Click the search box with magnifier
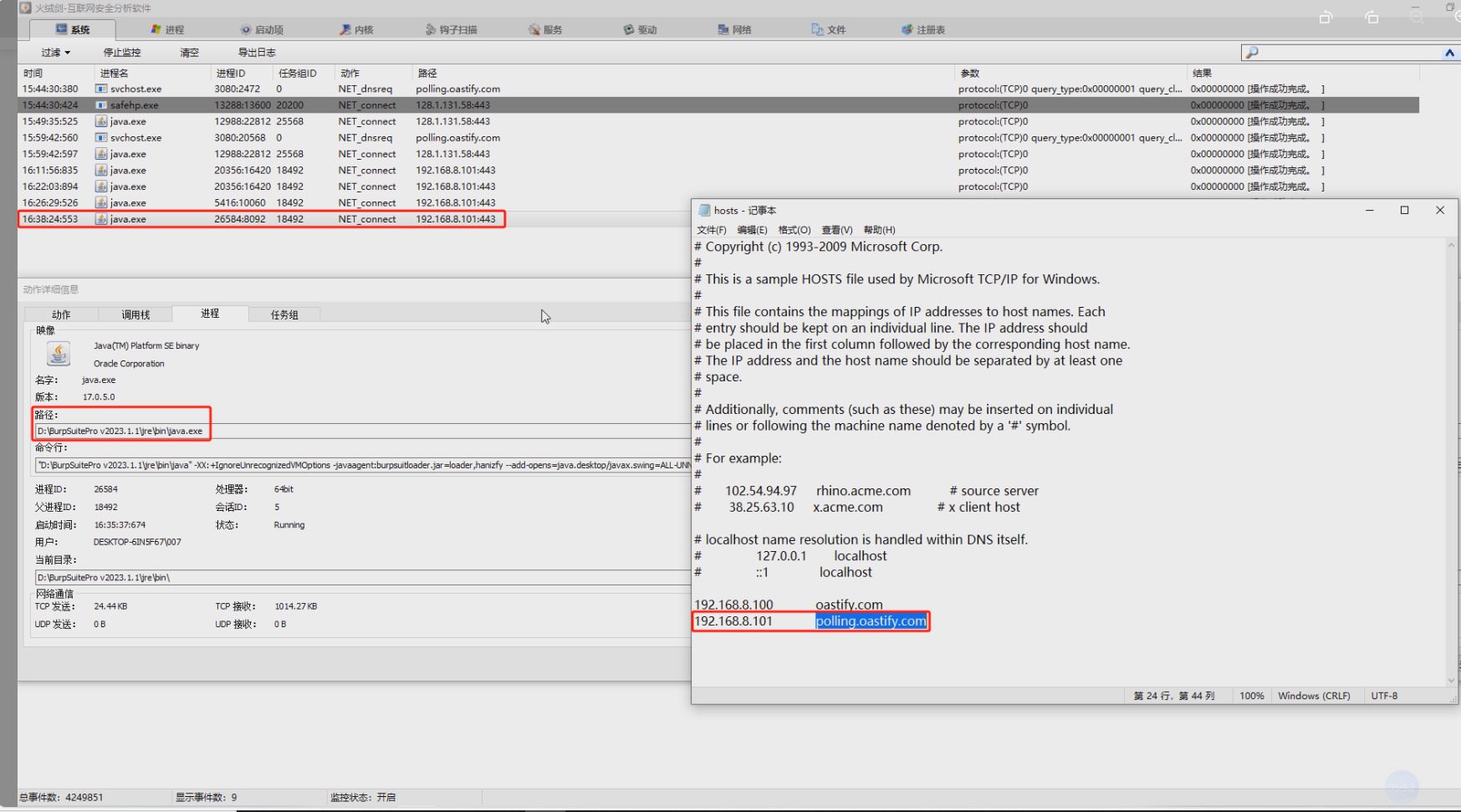Image resolution: width=1461 pixels, height=812 pixels. pyautogui.click(x=1341, y=52)
